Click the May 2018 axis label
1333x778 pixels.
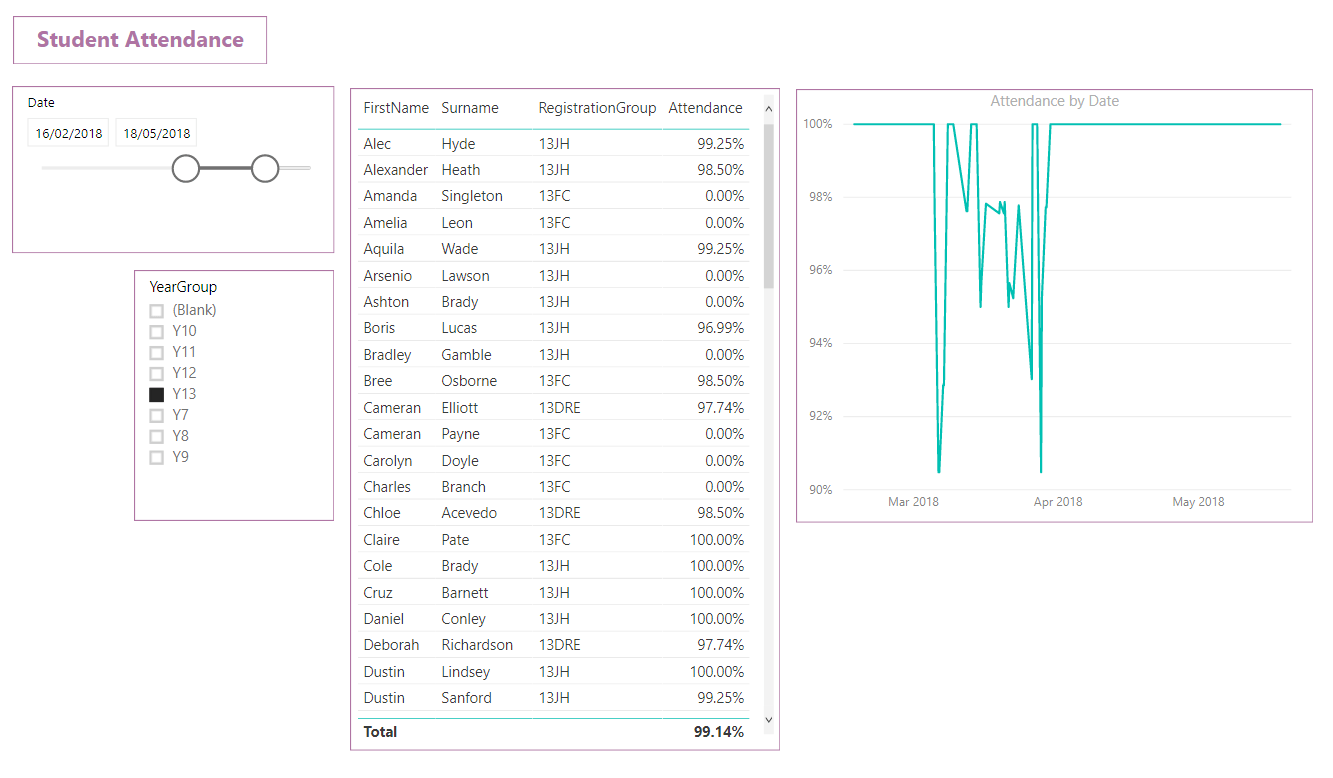pos(1198,502)
